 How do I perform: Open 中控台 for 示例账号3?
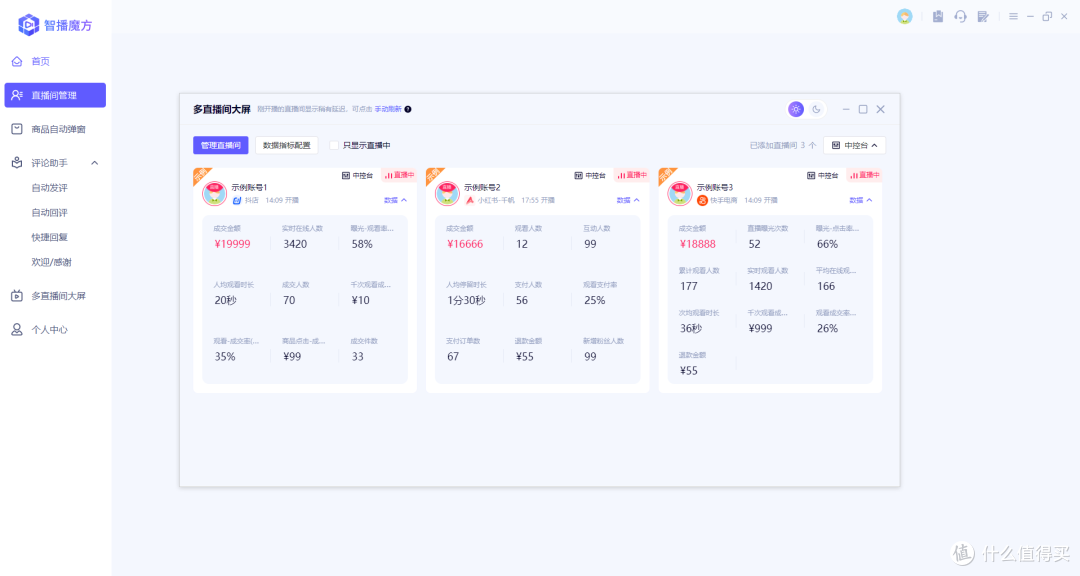click(x=823, y=176)
